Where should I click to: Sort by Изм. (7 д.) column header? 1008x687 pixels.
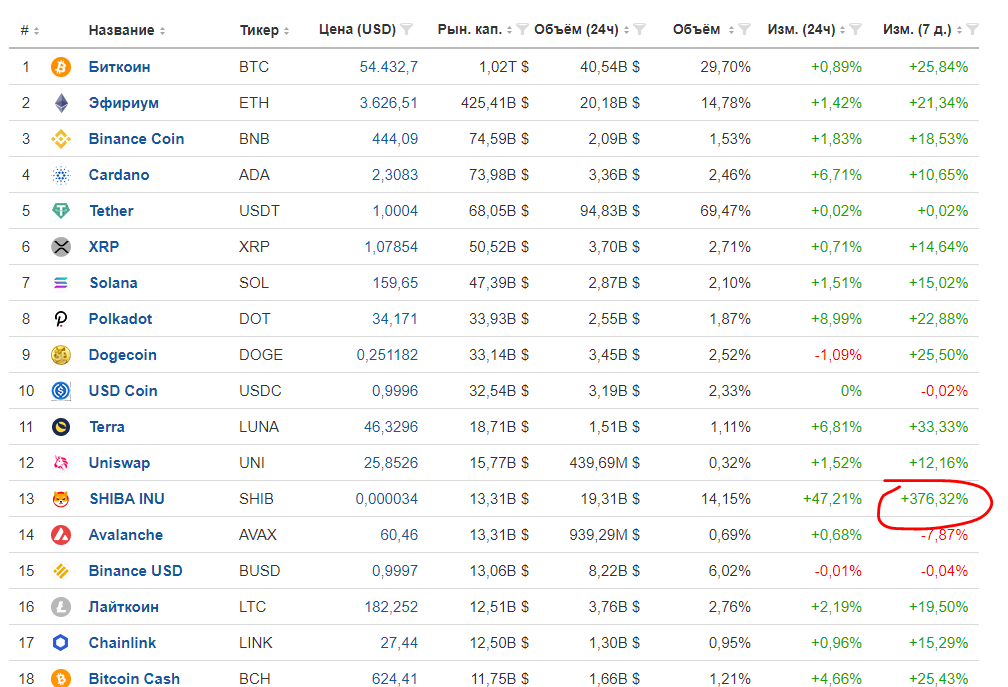tap(917, 30)
